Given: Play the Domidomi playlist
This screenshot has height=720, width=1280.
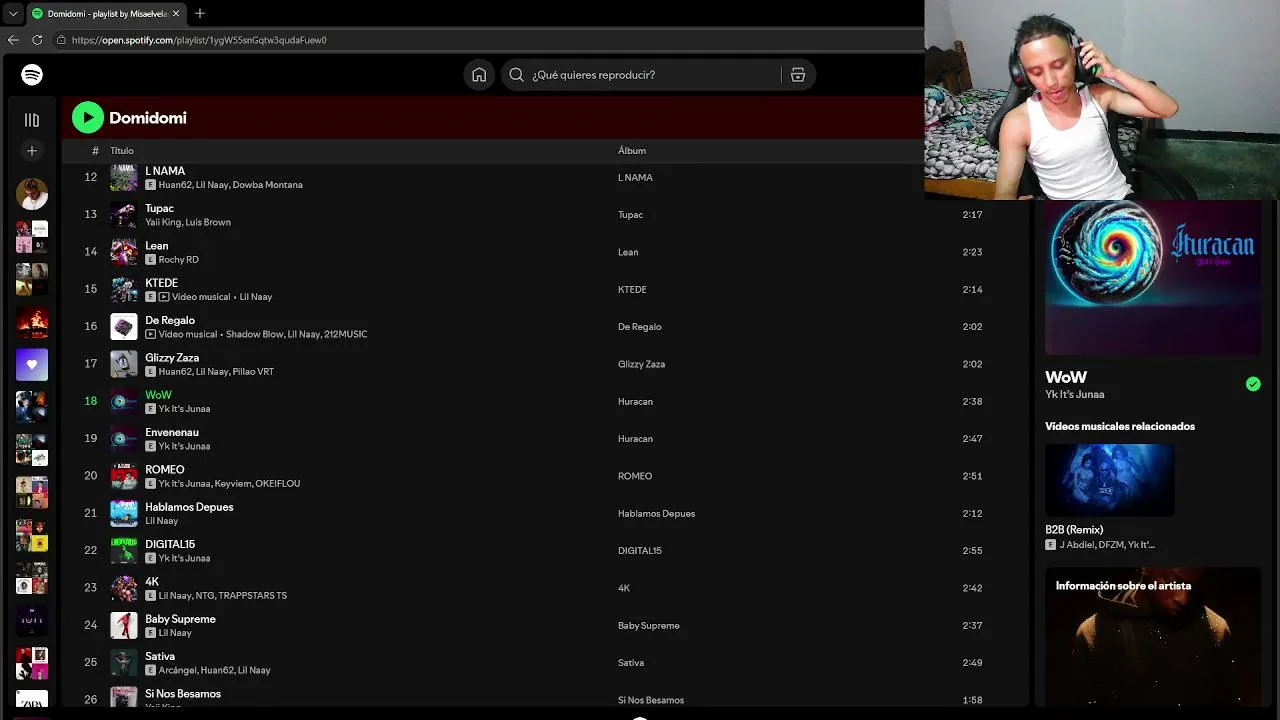Looking at the screenshot, I should pos(88,118).
